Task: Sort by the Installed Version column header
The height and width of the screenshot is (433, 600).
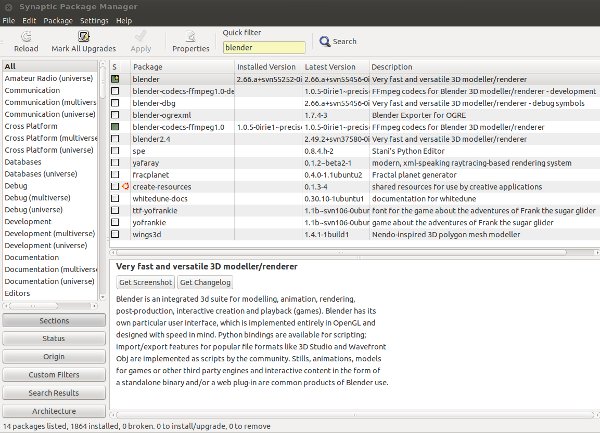Action: click(x=268, y=67)
